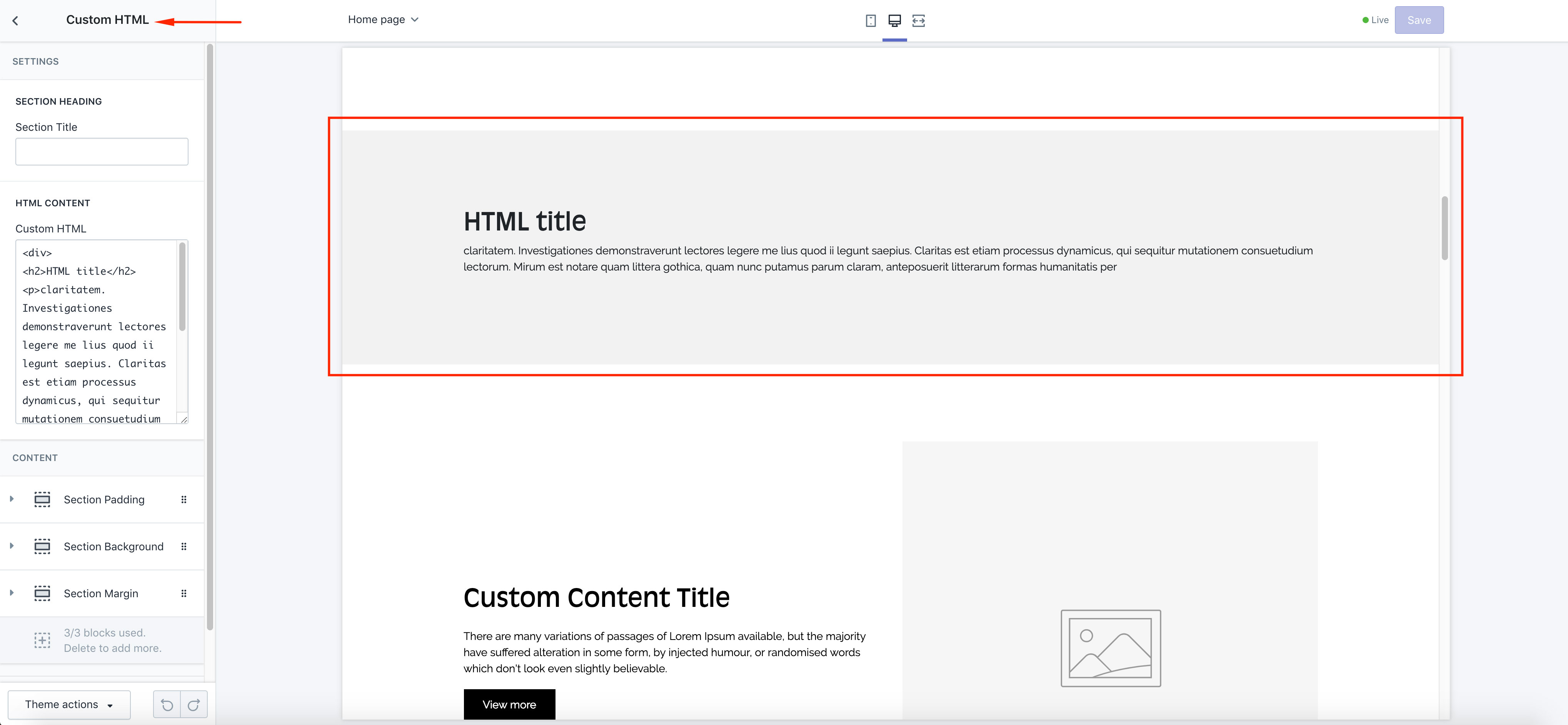The height and width of the screenshot is (725, 1568).
Task: Grab the Section Background drag handle
Action: [x=184, y=546]
